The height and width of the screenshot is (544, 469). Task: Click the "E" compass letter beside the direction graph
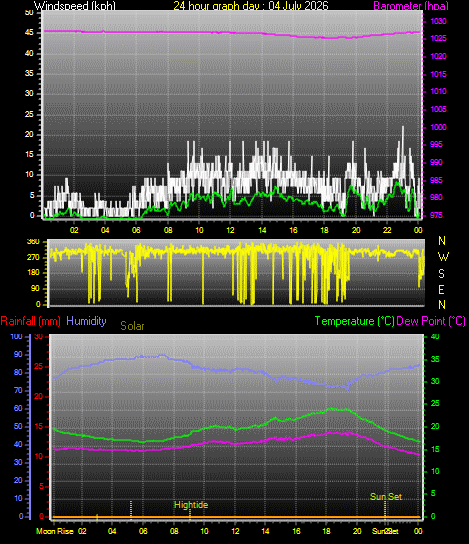[x=441, y=290]
